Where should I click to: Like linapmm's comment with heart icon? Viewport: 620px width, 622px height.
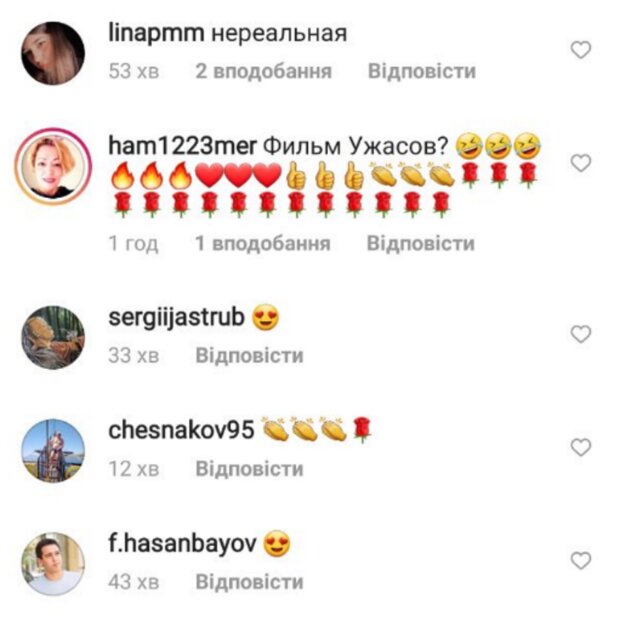tap(581, 50)
